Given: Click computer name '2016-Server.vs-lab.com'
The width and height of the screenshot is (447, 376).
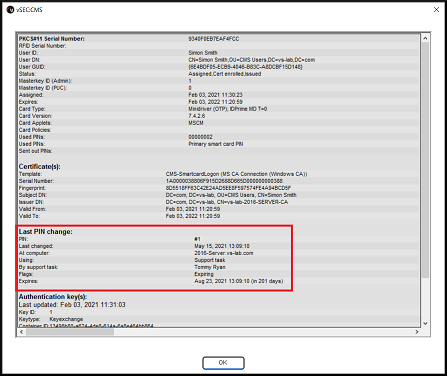Looking at the screenshot, I should point(224,253).
